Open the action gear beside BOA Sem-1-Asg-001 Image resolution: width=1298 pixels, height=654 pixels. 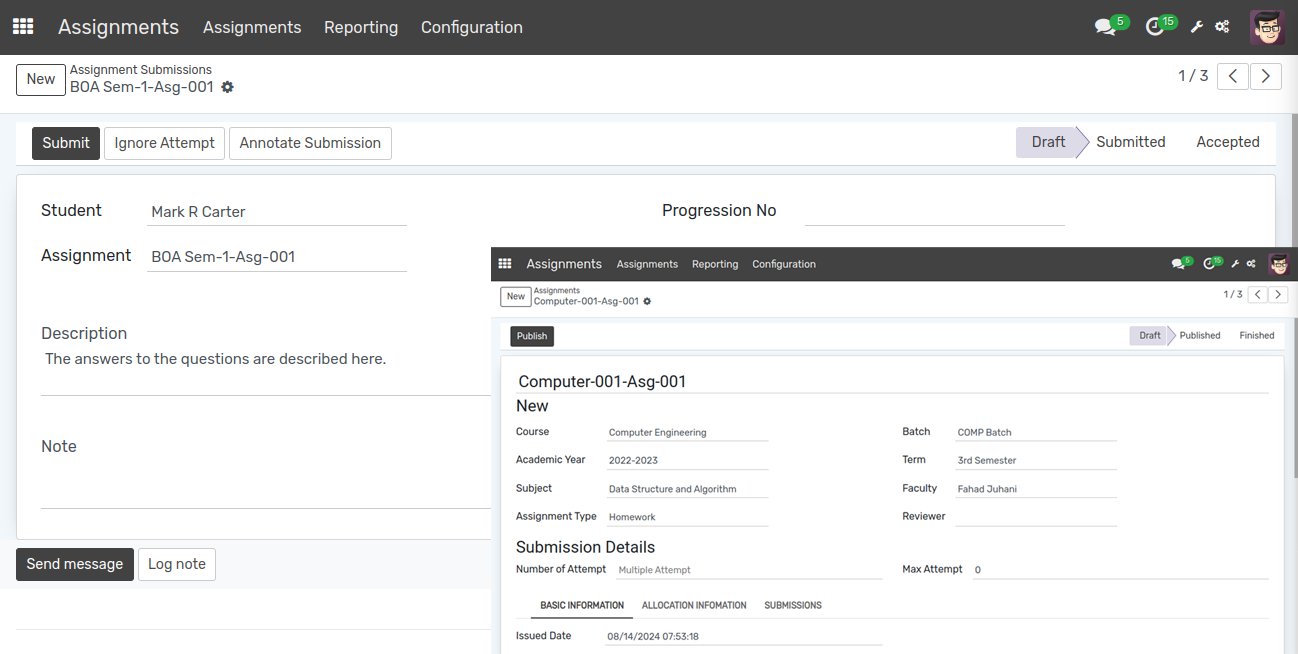(227, 87)
